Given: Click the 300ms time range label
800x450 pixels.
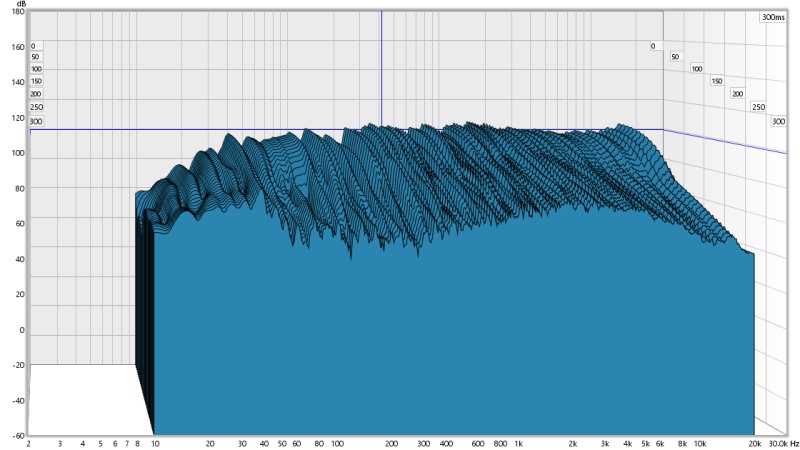Looking at the screenshot, I should point(773,18).
